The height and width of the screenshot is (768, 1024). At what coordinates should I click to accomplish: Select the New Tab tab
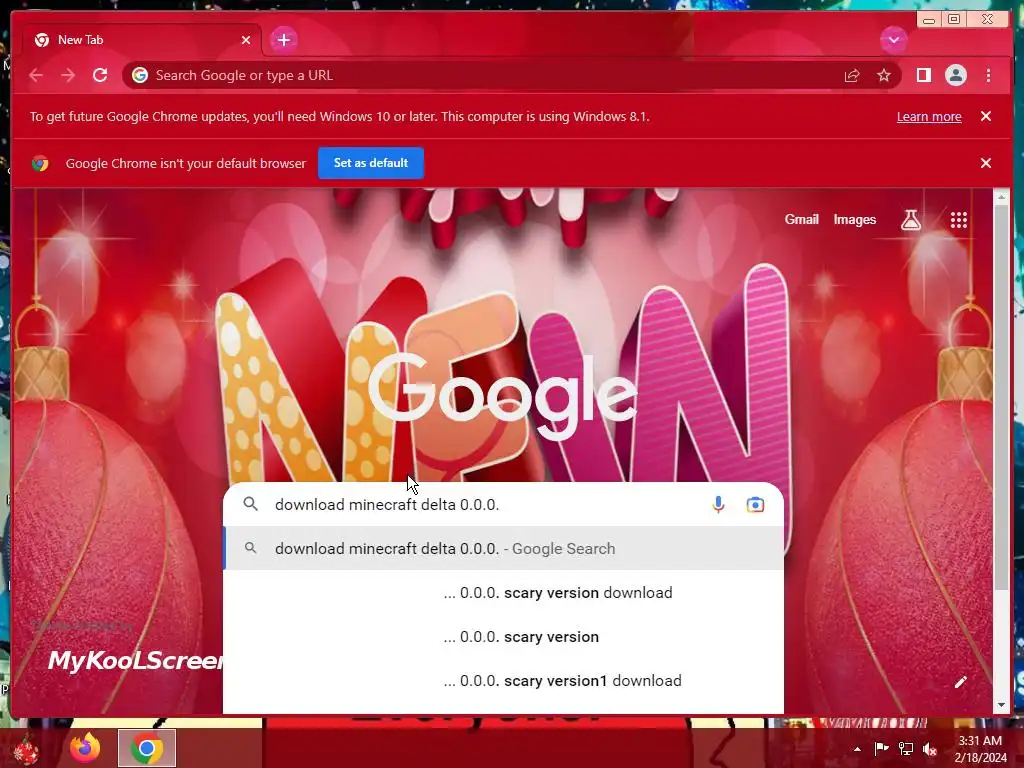pos(142,40)
